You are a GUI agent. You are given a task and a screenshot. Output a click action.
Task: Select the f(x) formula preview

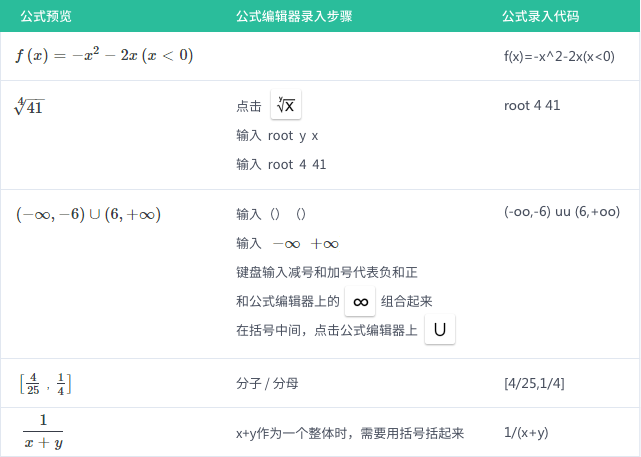pyautogui.click(x=104, y=56)
